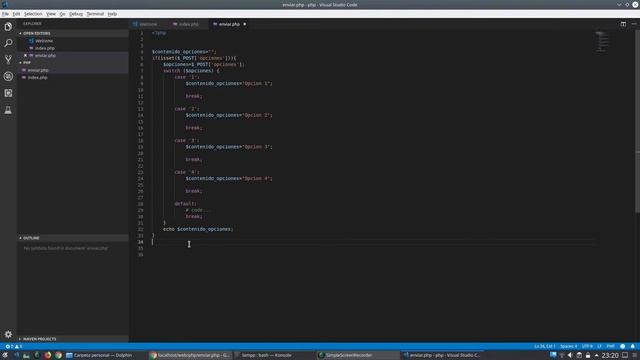
Task: Select index.php in Open Editors list
Action: click(x=73, y=48)
